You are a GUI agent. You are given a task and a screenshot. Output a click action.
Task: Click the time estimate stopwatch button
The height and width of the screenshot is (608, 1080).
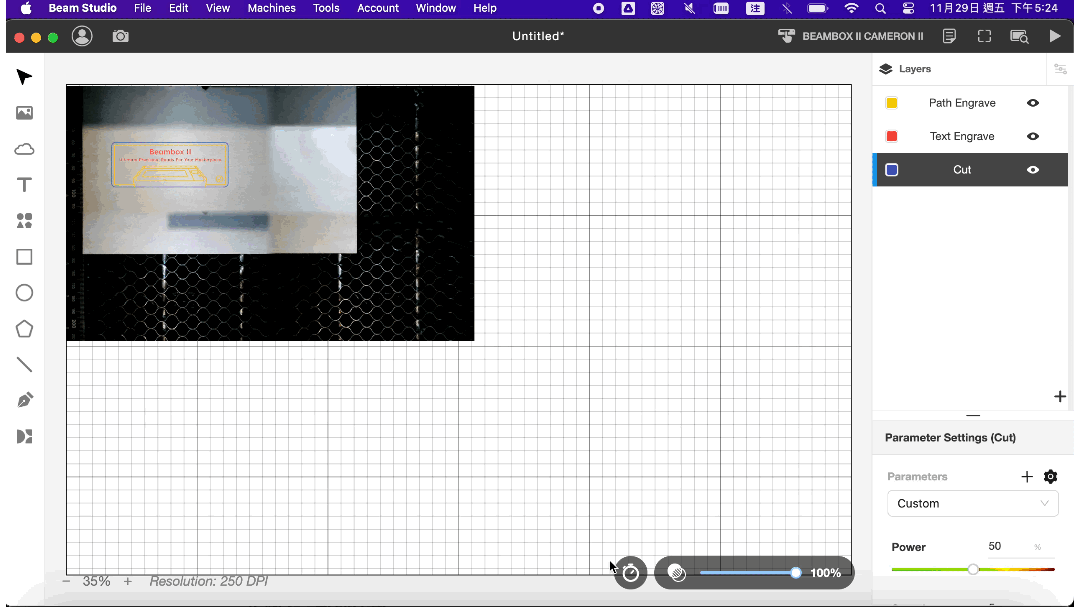(631, 573)
